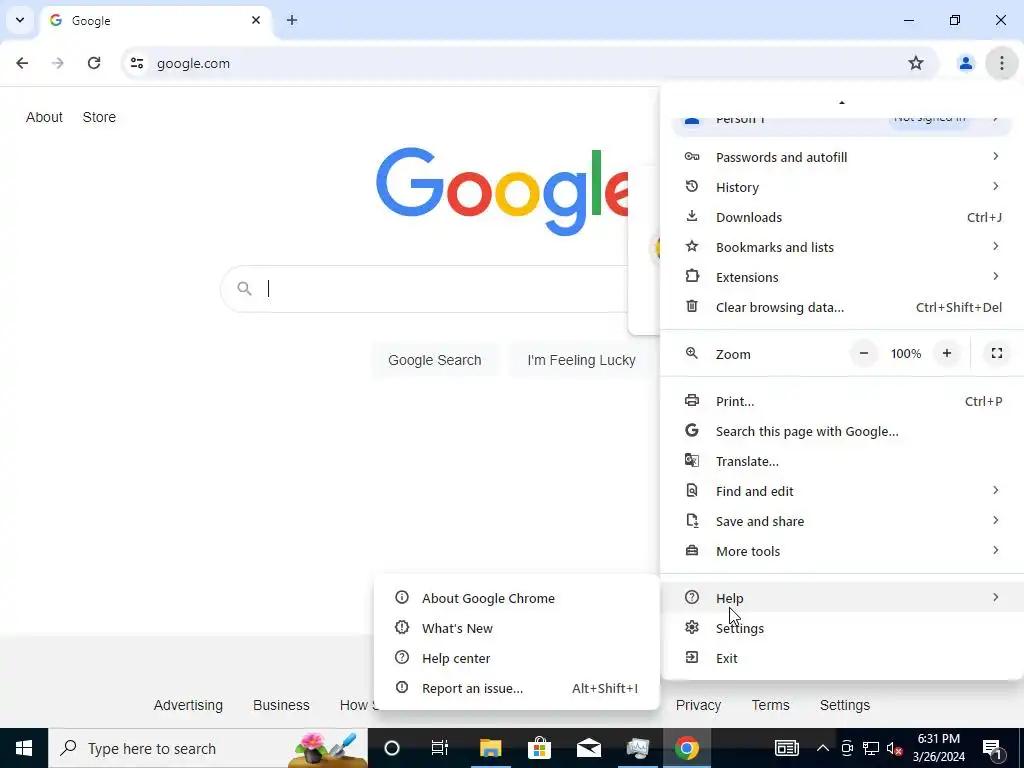Select Print from the menu

pos(842,401)
